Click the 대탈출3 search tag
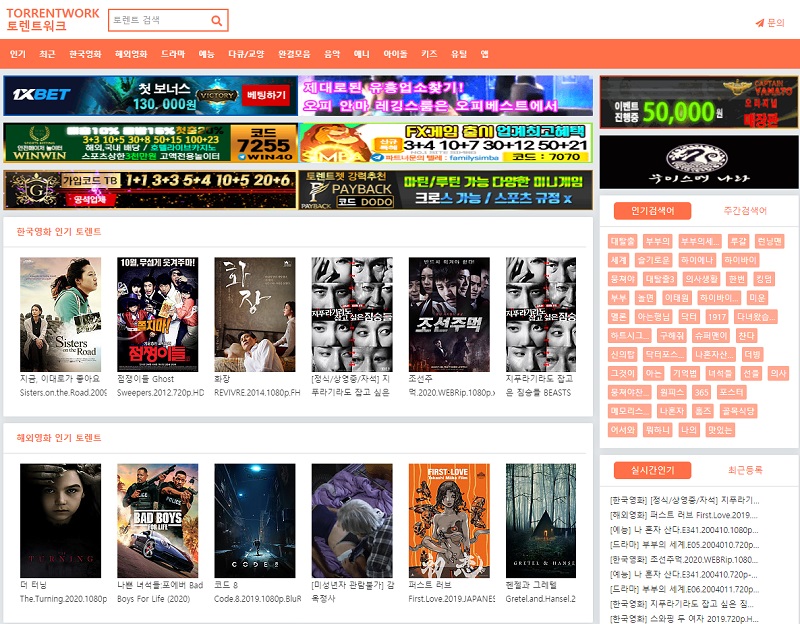 pyautogui.click(x=660, y=279)
